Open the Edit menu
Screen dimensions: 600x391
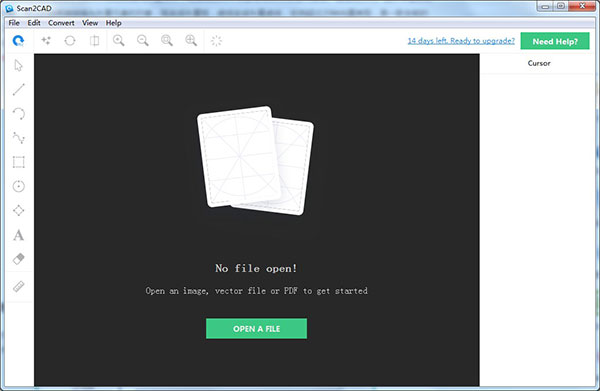tap(34, 23)
